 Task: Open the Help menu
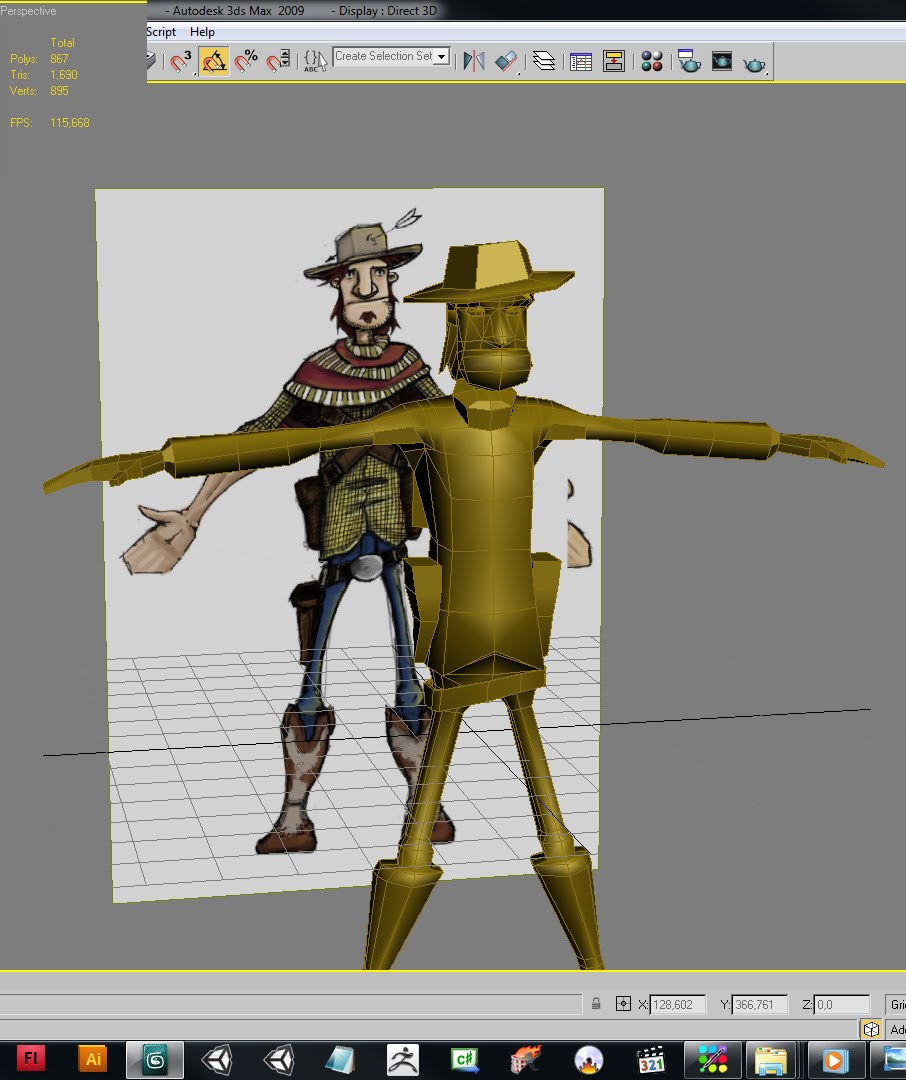click(202, 32)
